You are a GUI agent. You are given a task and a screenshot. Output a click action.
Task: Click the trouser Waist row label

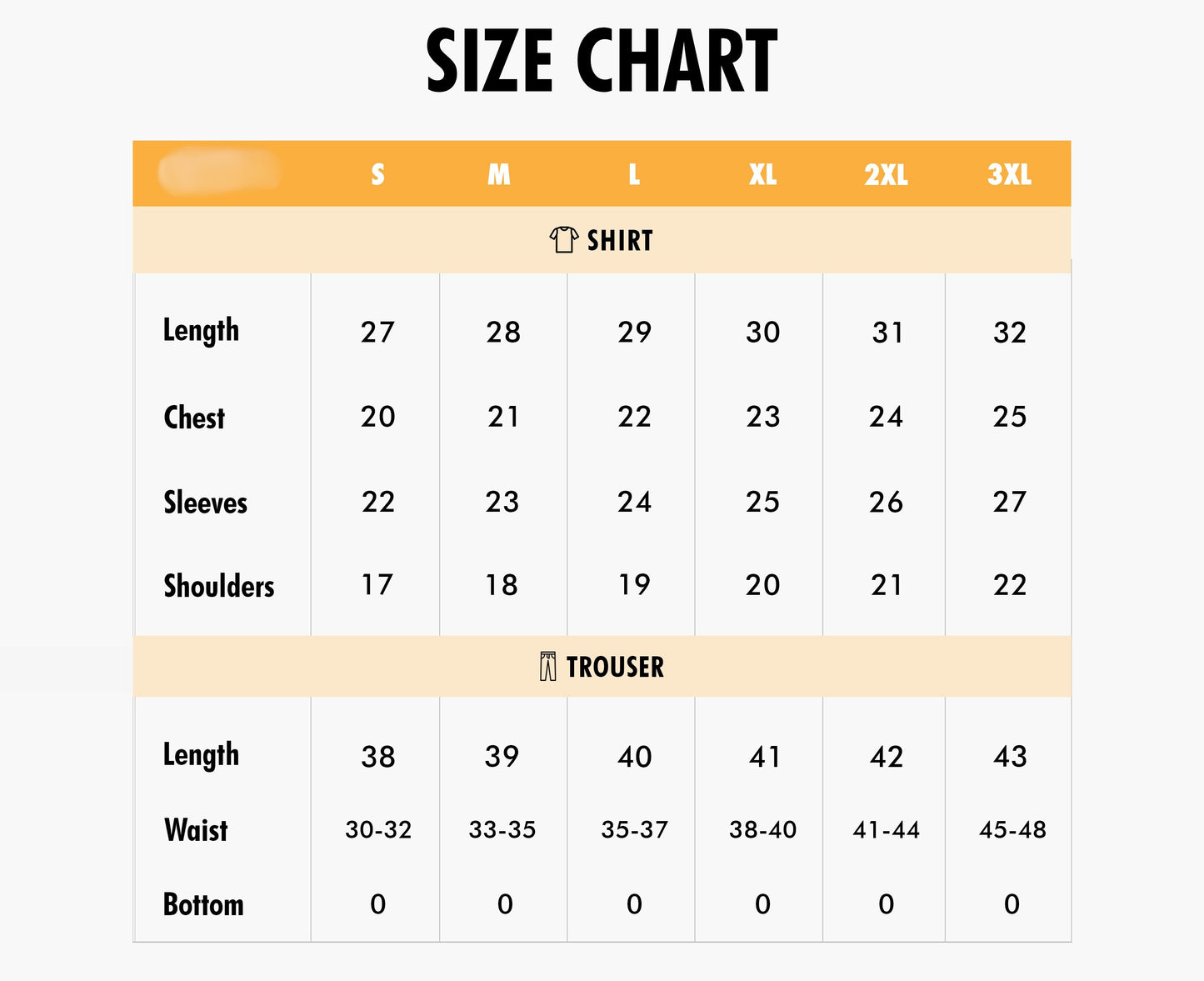196,830
